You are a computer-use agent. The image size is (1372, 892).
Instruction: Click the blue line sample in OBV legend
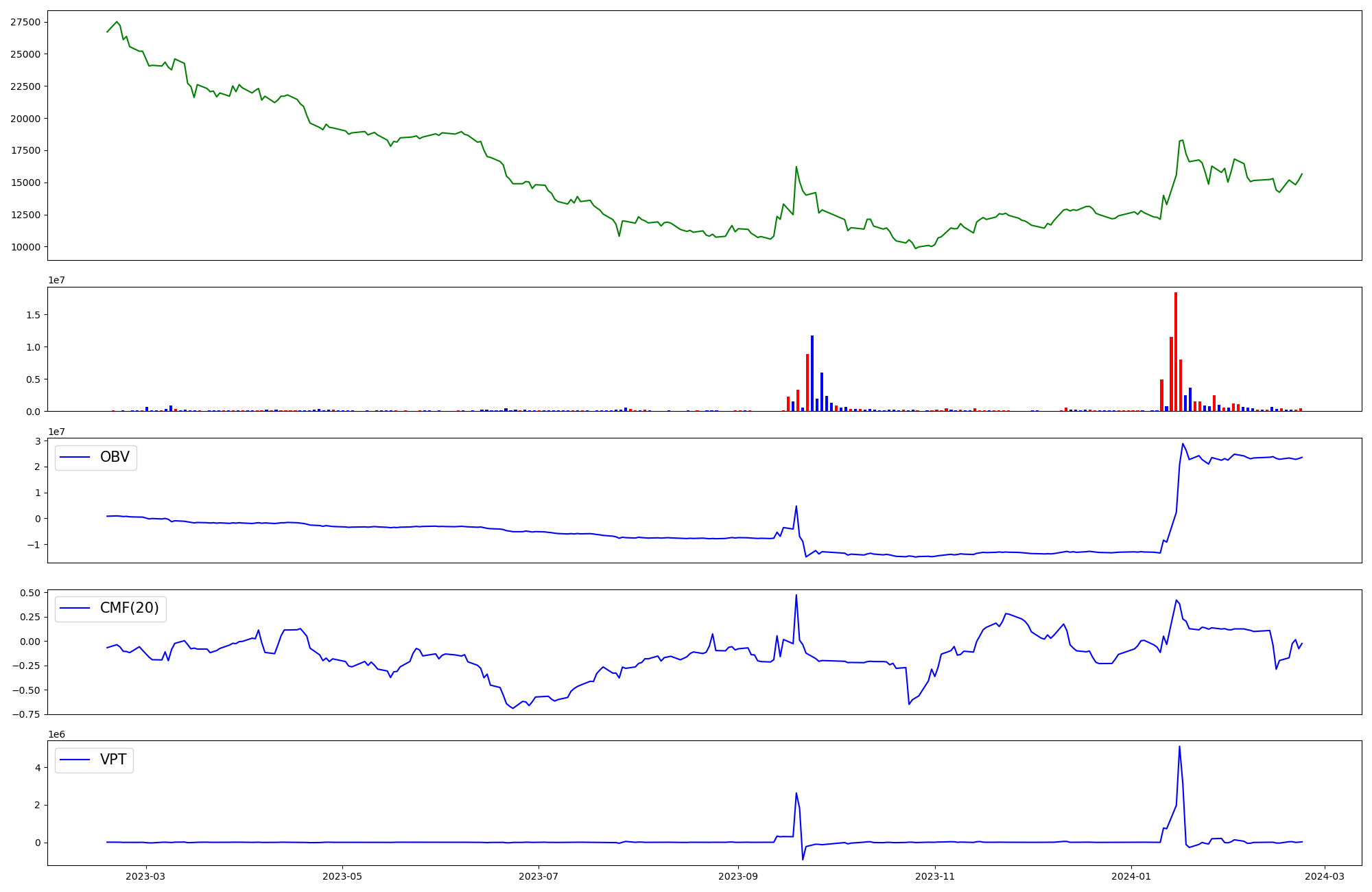coord(75,457)
